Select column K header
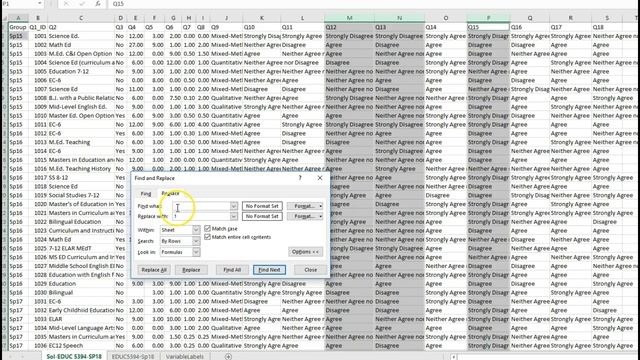 (262, 18)
